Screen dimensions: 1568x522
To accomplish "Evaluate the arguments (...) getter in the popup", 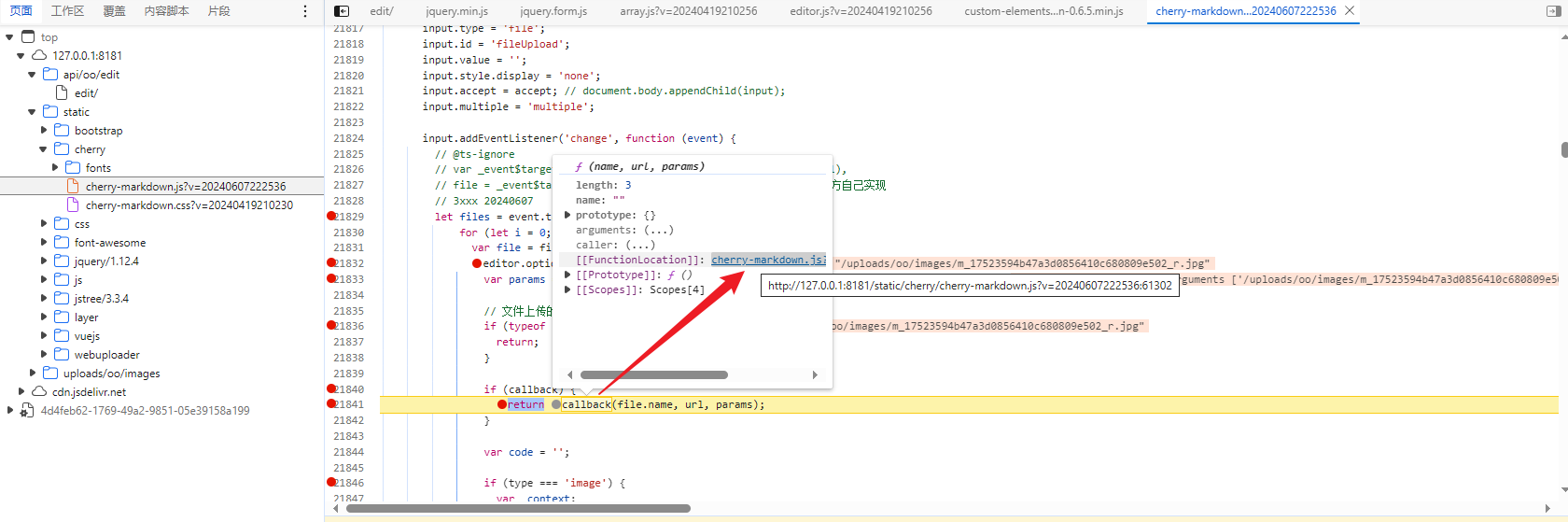I will pyautogui.click(x=658, y=230).
